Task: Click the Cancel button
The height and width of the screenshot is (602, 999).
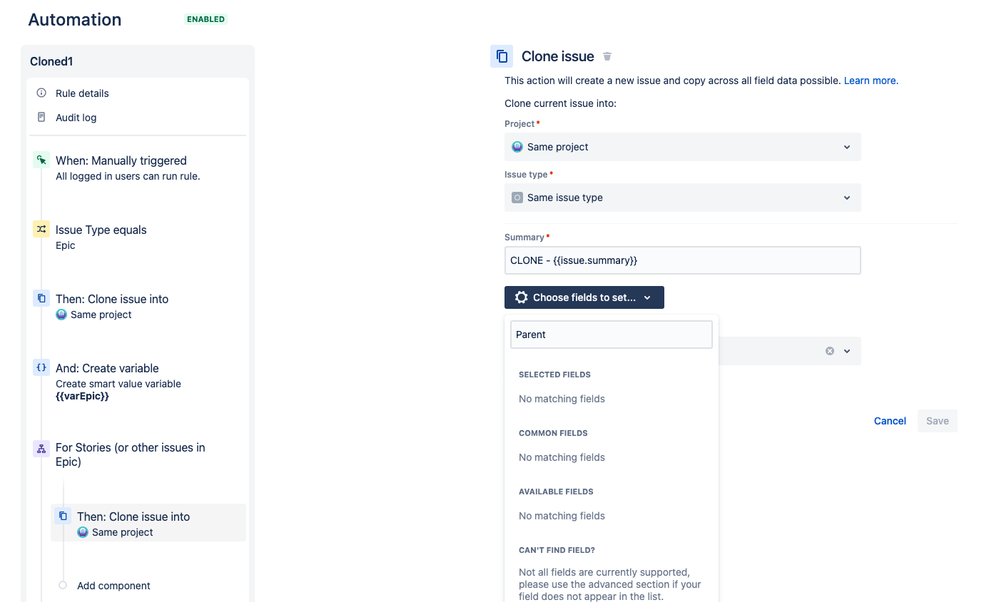Action: pos(889,421)
